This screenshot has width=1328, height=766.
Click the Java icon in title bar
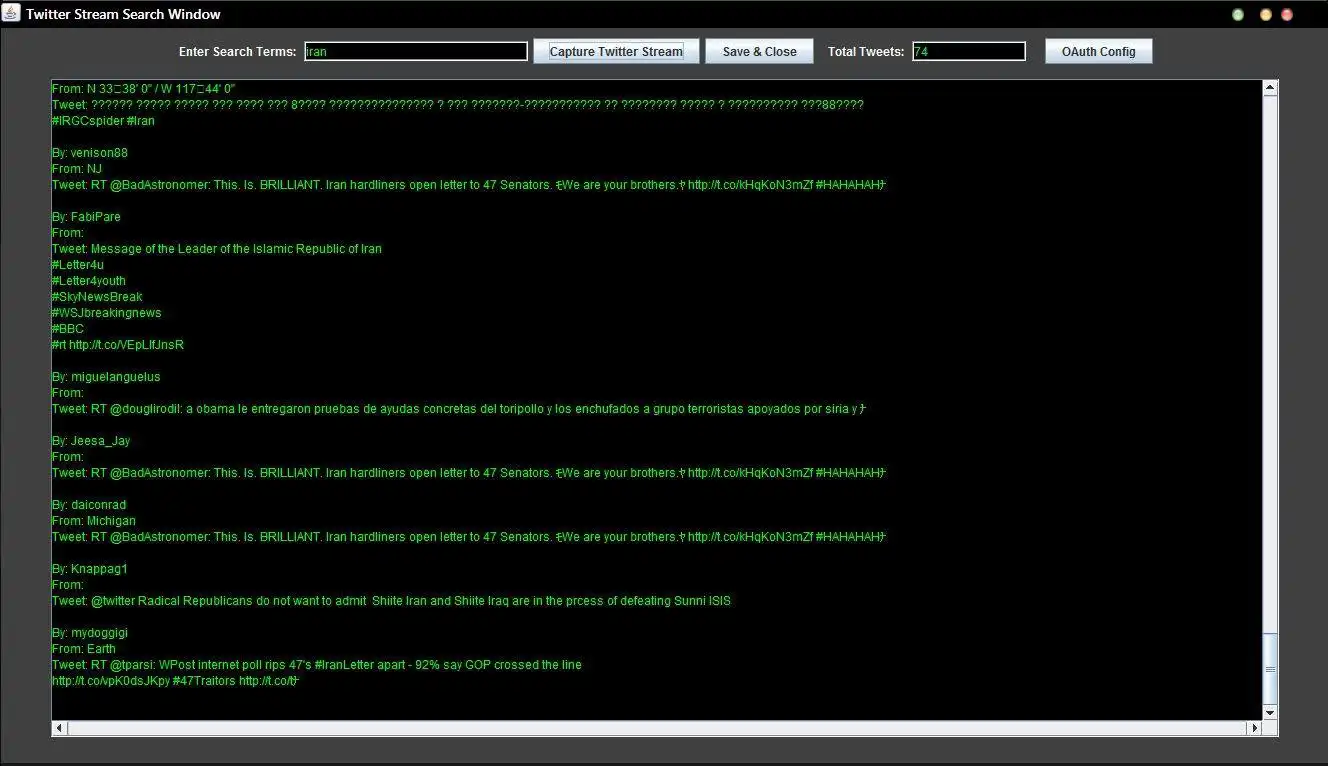pyautogui.click(x=11, y=14)
